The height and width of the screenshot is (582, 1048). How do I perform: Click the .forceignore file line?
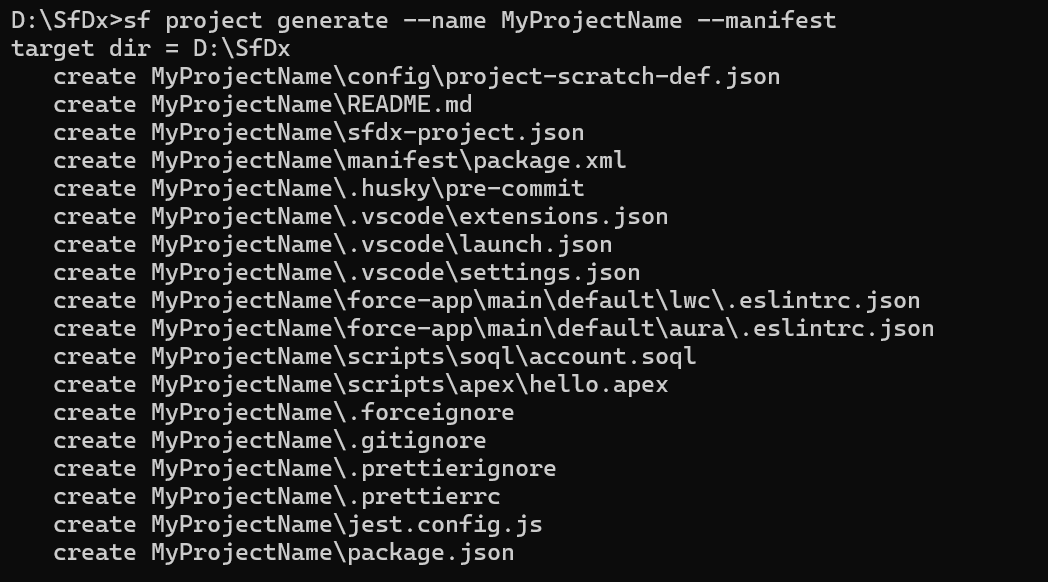pos(332,412)
